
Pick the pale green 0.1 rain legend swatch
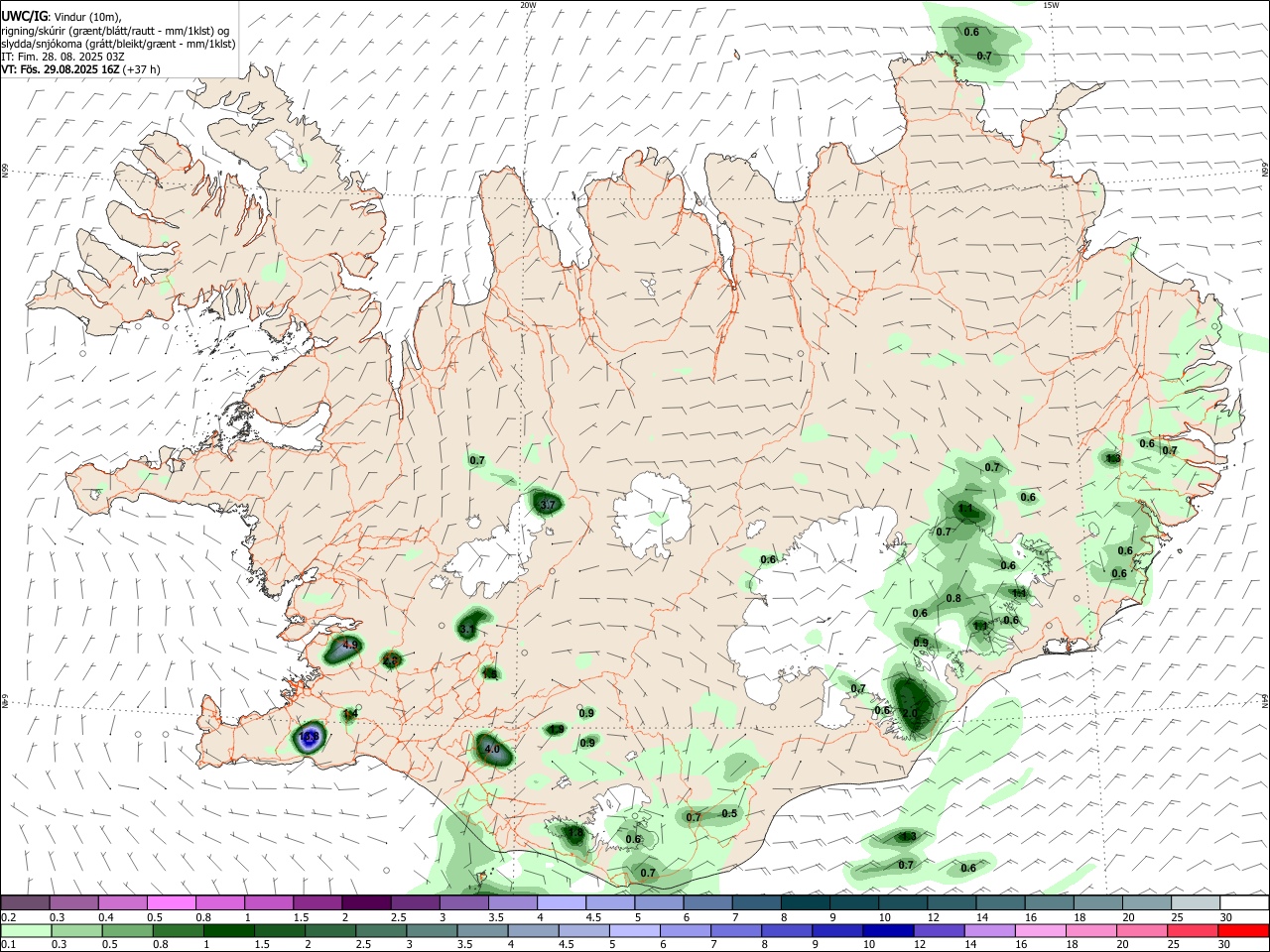click(x=25, y=930)
